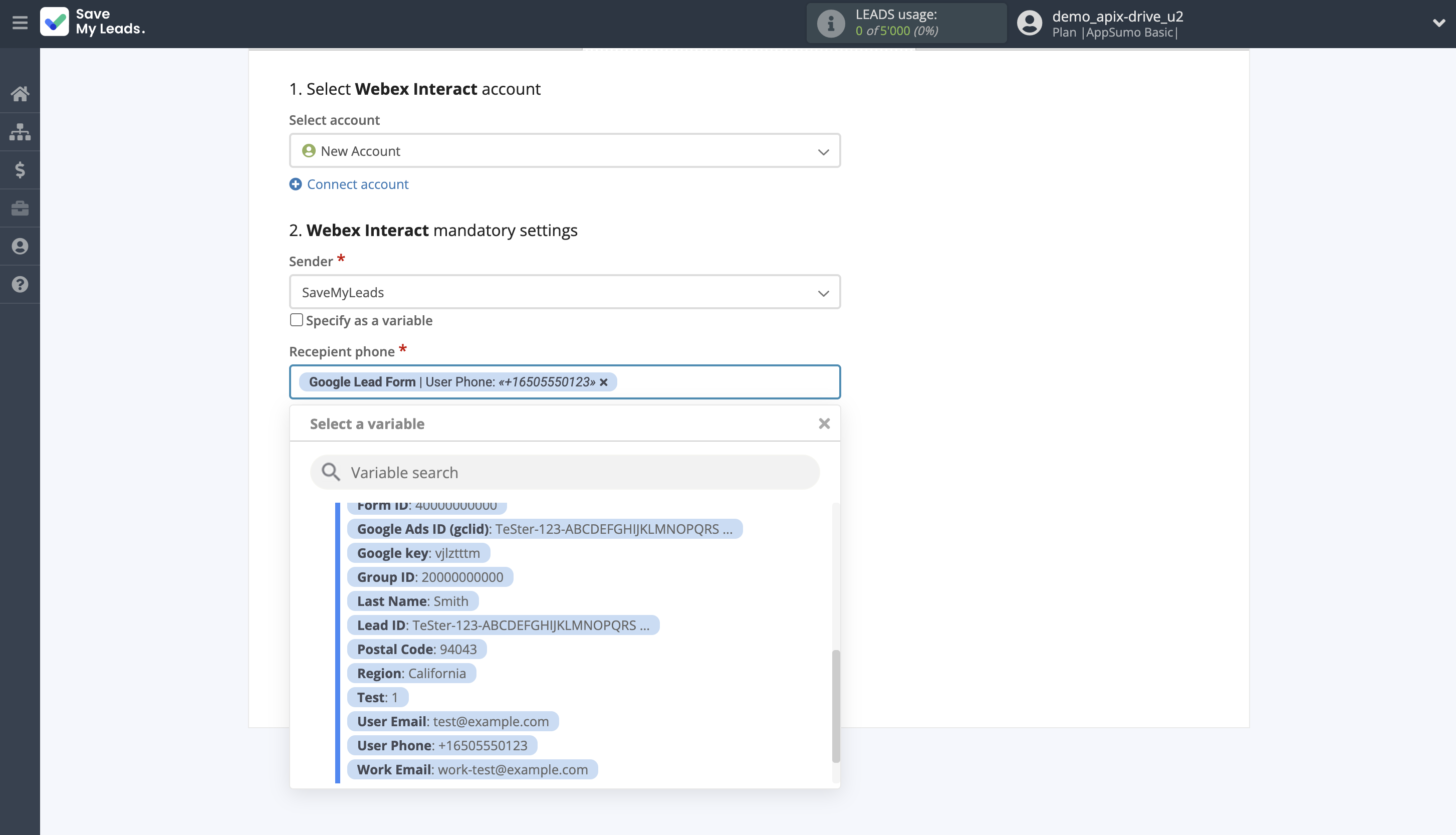This screenshot has height=835, width=1456.
Task: Toggle Specify as a variable checkbox
Action: tap(296, 320)
